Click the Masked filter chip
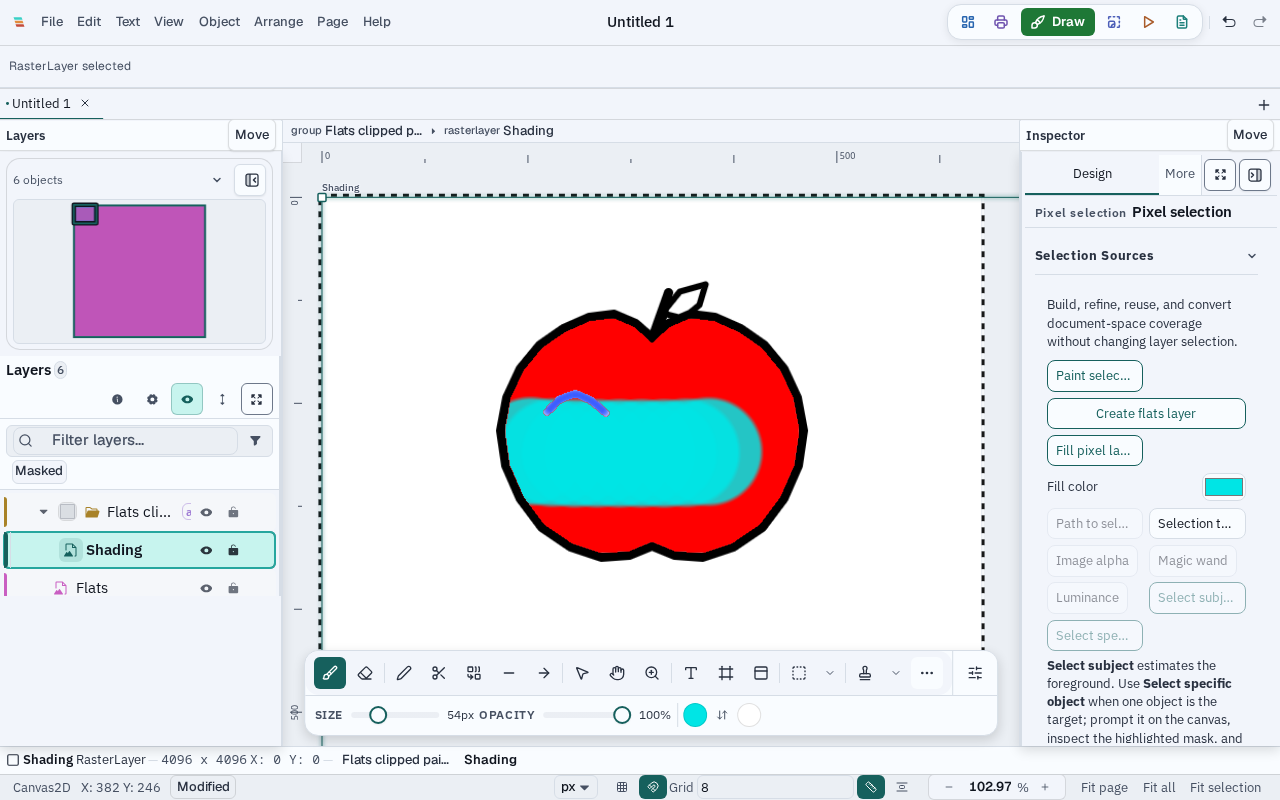 point(39,471)
